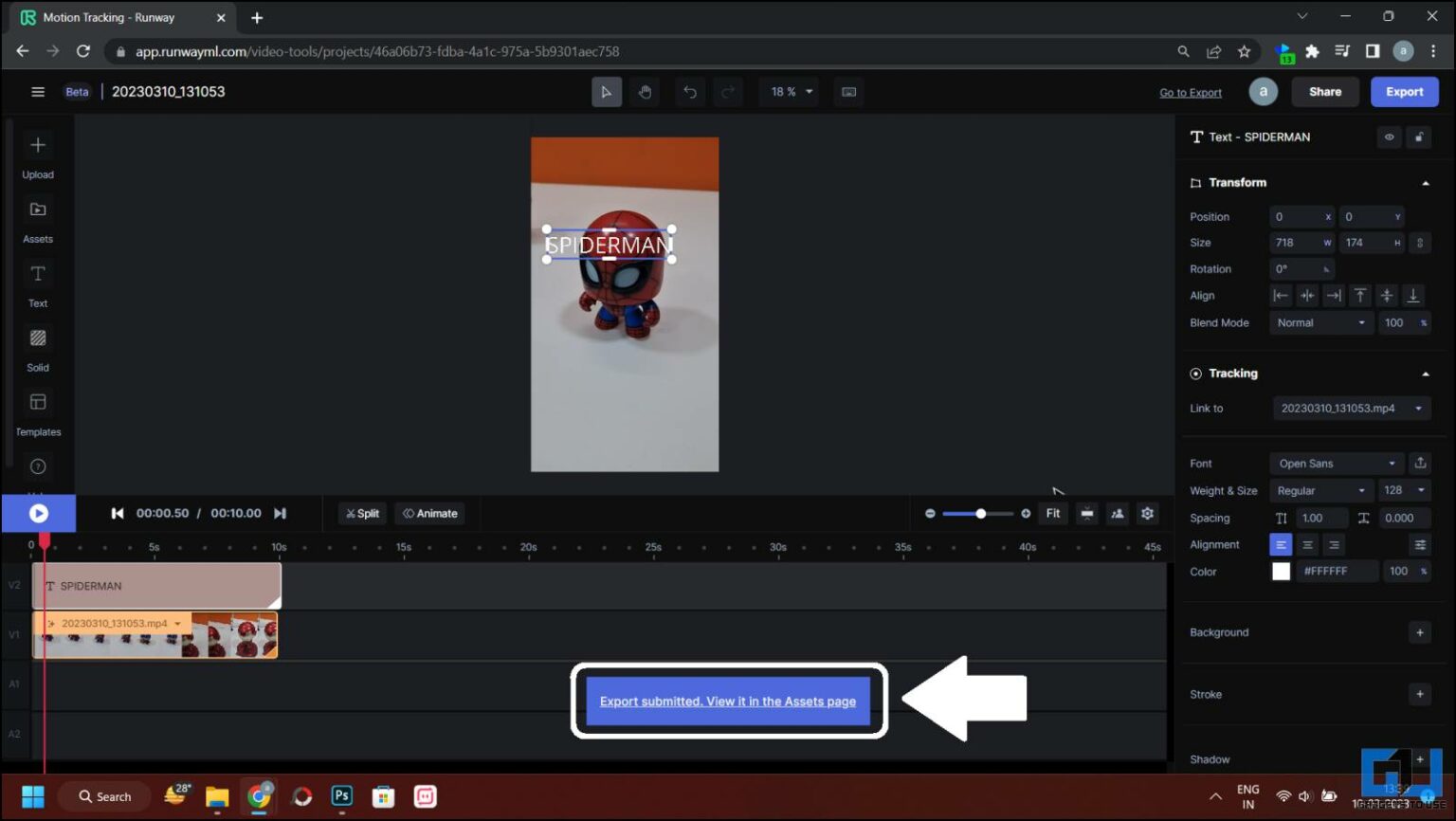Select the arrow selection tool
The width and height of the screenshot is (1456, 821).
point(607,91)
